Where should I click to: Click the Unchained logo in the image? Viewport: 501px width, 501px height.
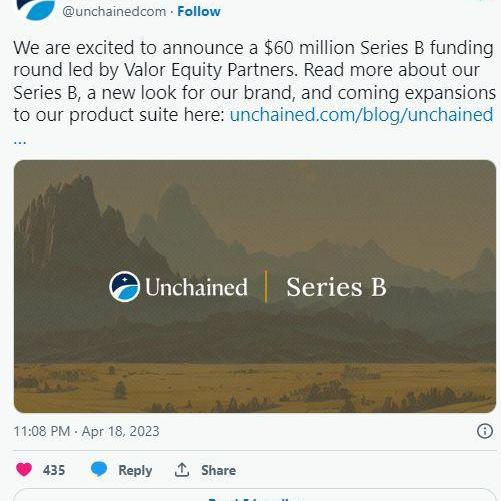(125, 287)
